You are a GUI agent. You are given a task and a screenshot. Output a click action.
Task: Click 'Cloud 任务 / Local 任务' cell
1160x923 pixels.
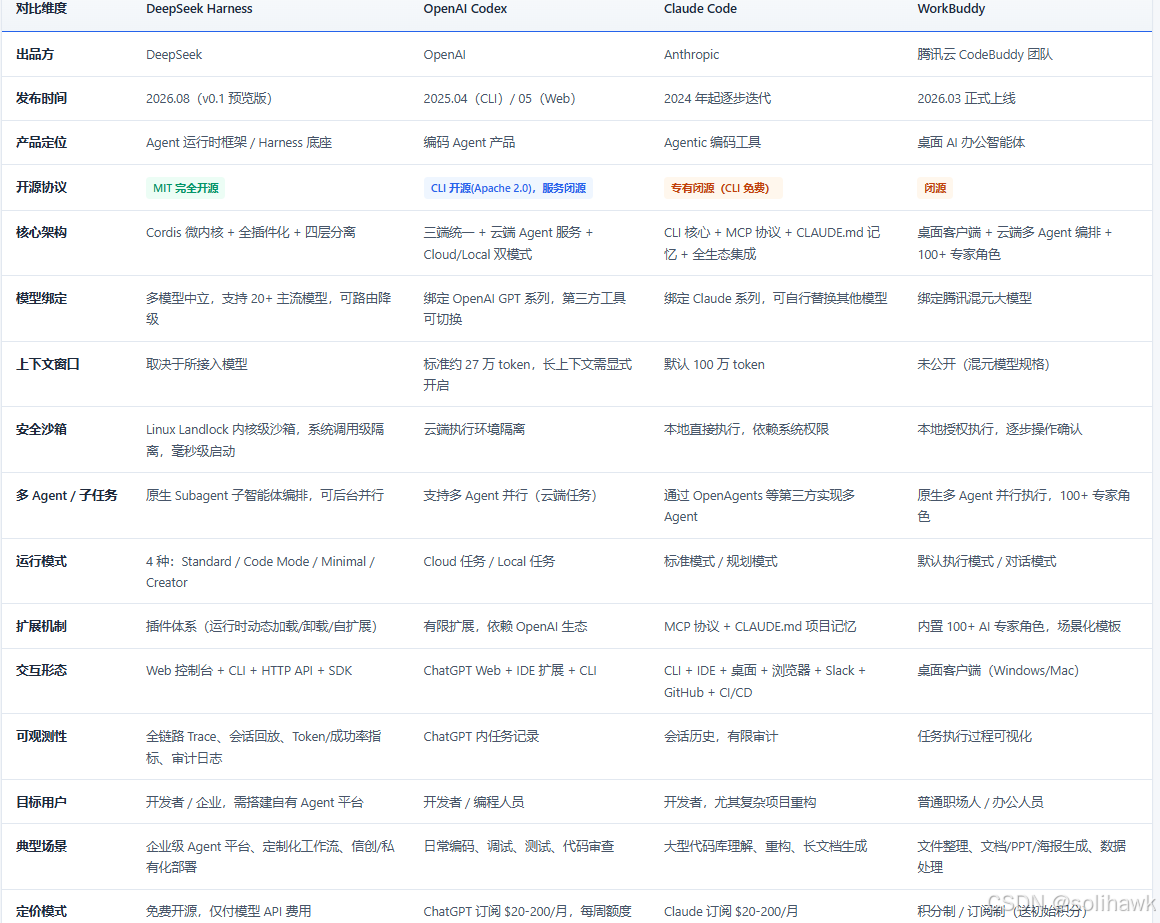pos(489,561)
